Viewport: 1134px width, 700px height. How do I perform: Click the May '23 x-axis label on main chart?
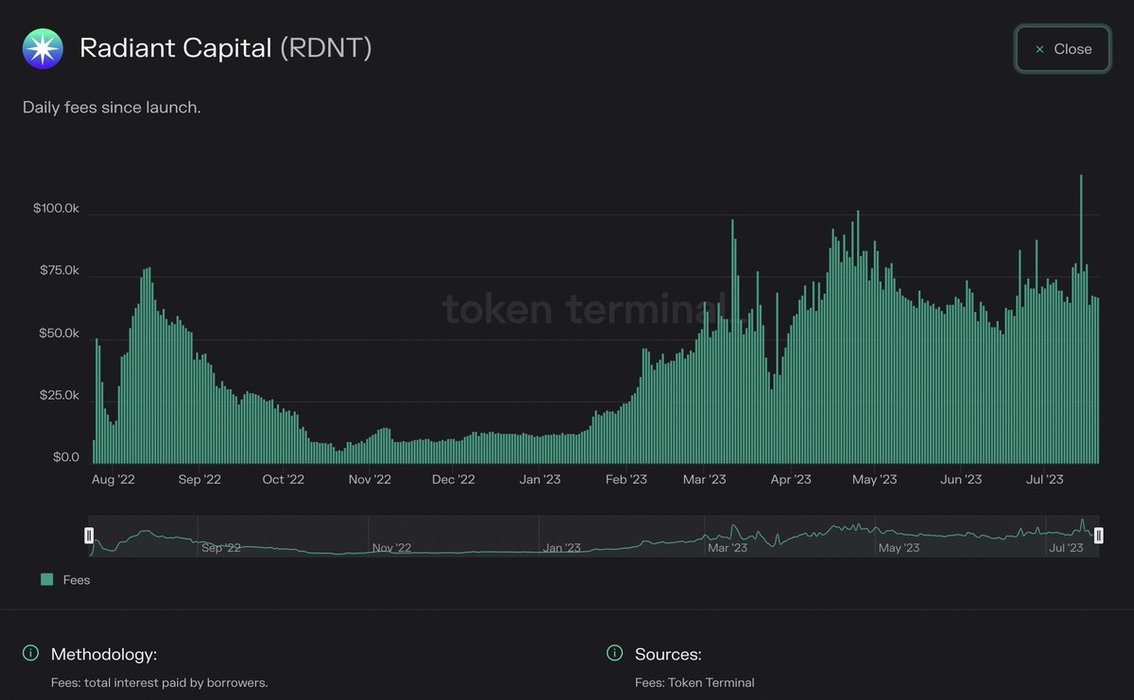874,479
